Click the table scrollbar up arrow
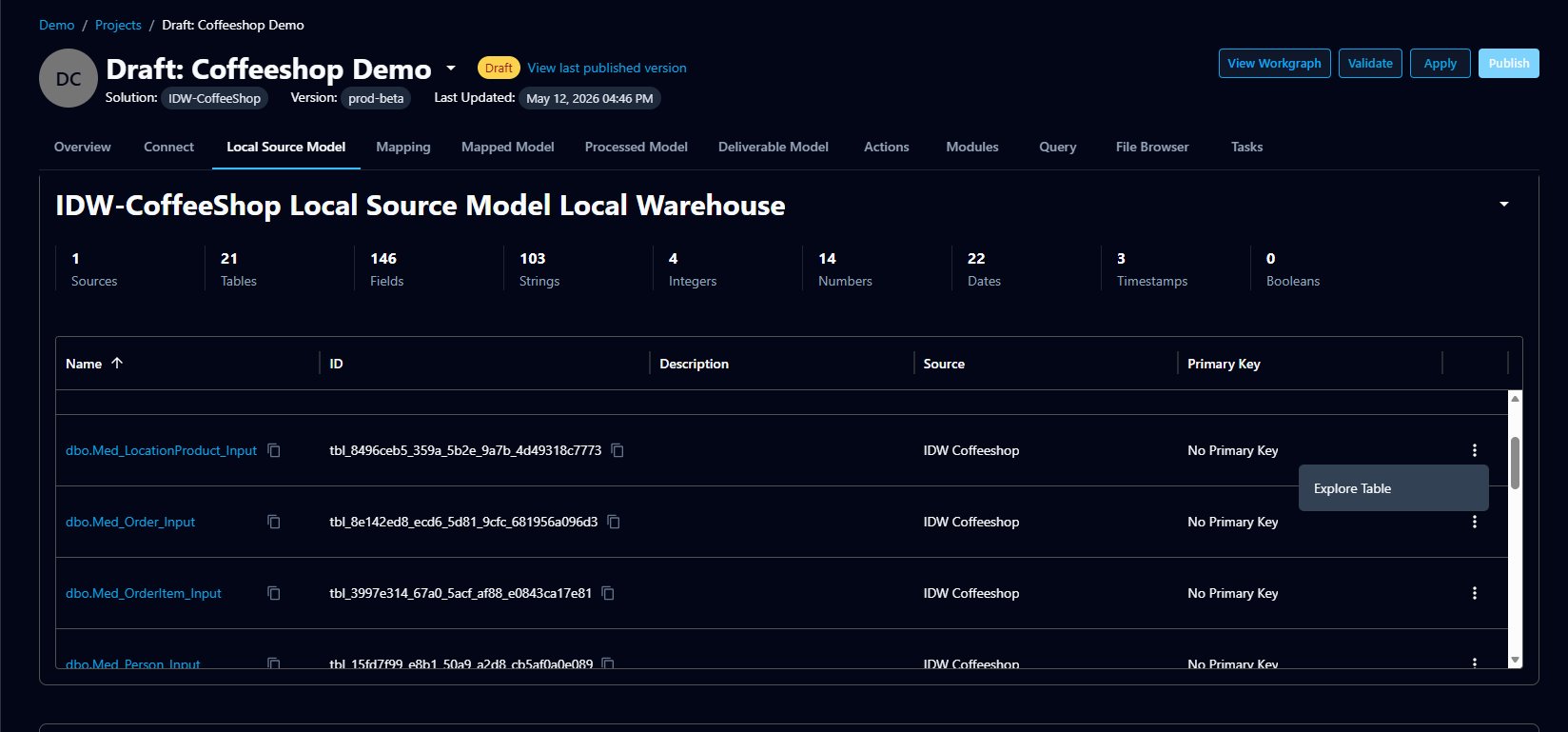 (1515, 399)
